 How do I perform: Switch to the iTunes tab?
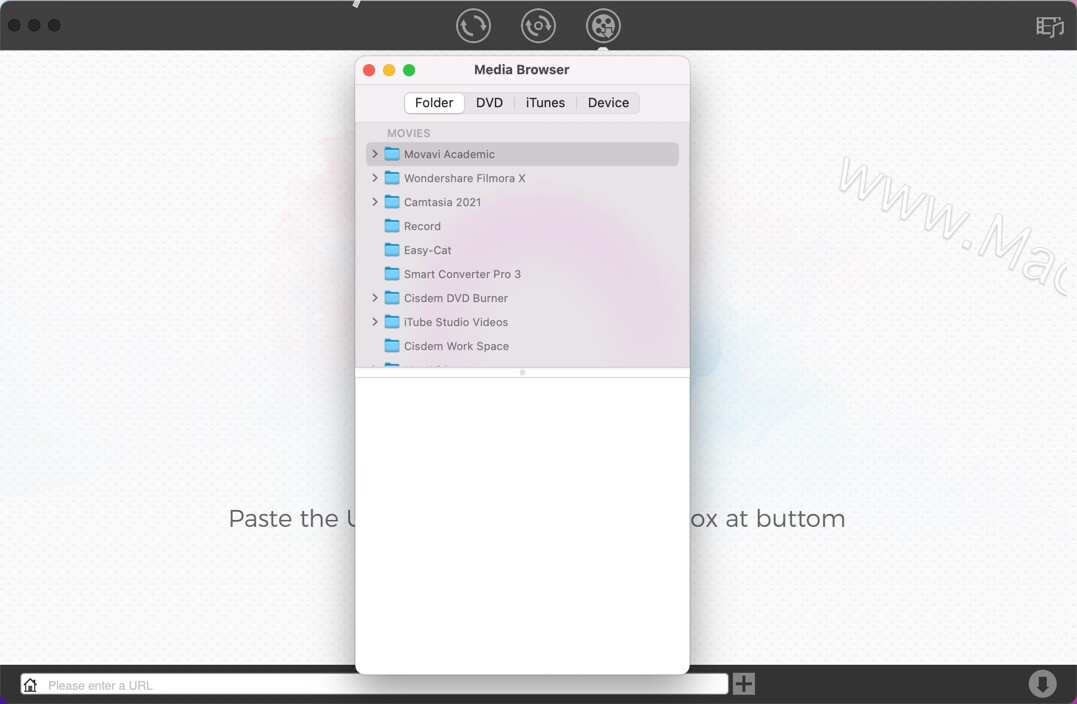pos(545,103)
